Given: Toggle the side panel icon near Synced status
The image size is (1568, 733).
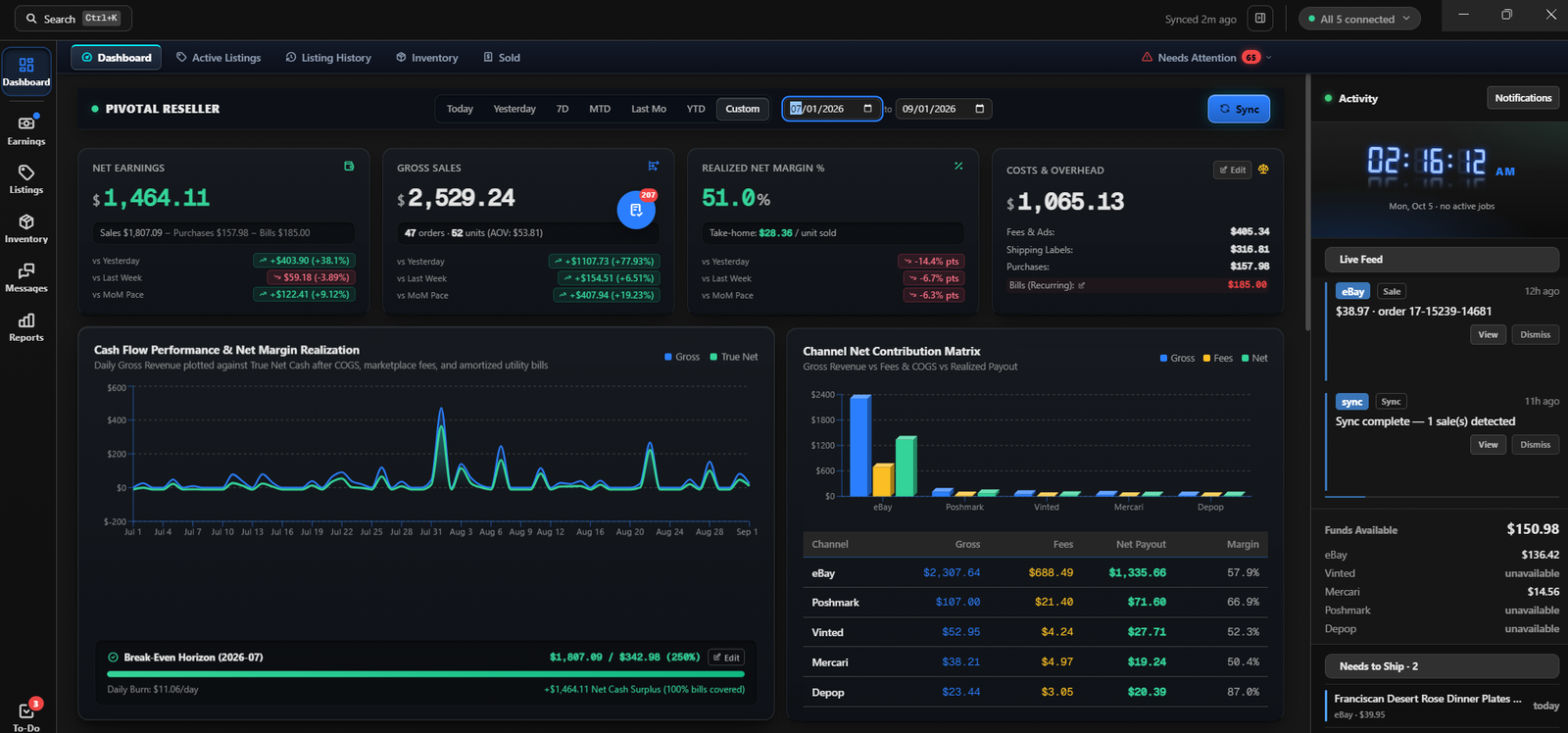Looking at the screenshot, I should 1260,19.
